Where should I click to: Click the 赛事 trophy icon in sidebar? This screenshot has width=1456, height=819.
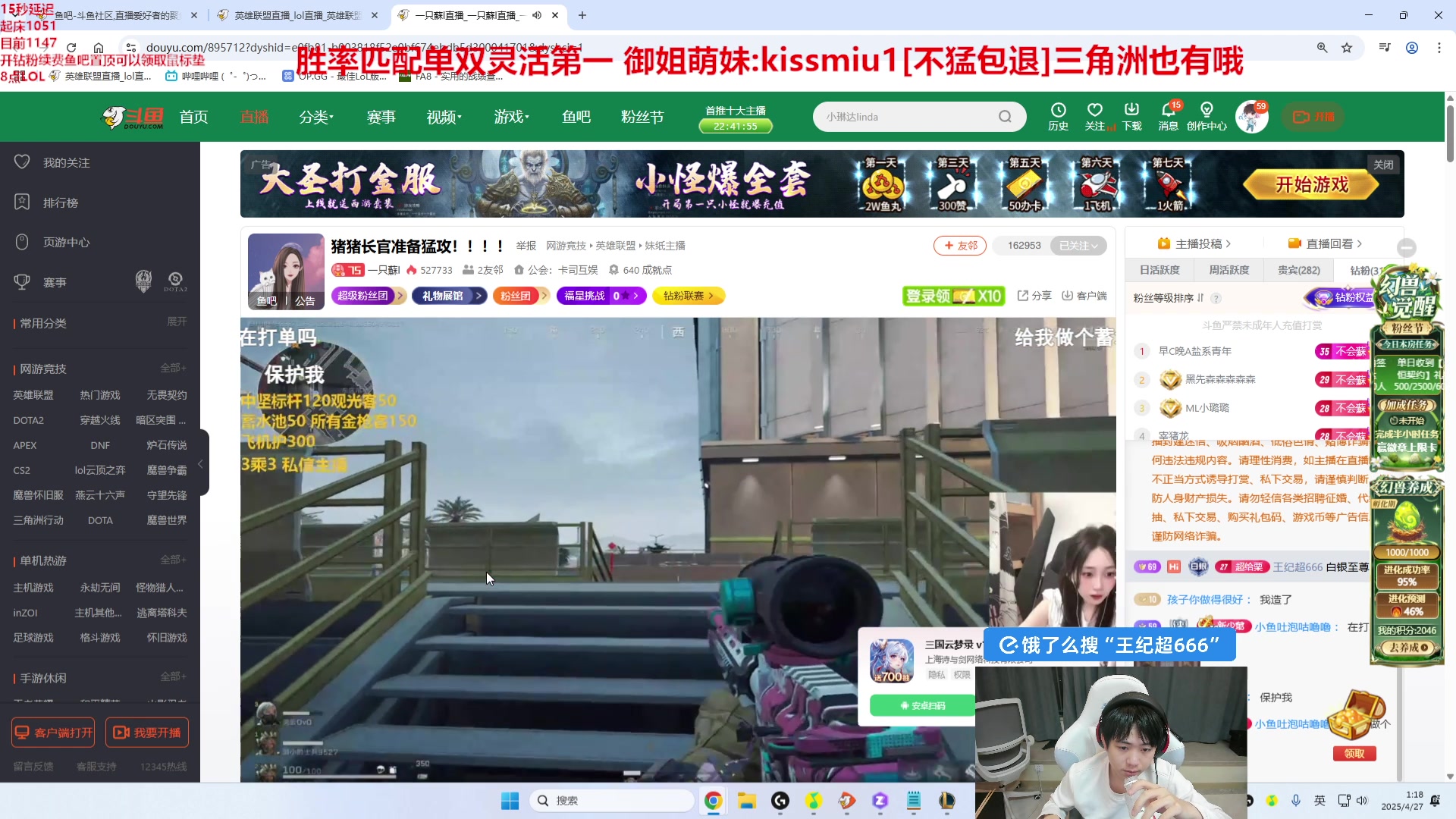click(x=22, y=282)
